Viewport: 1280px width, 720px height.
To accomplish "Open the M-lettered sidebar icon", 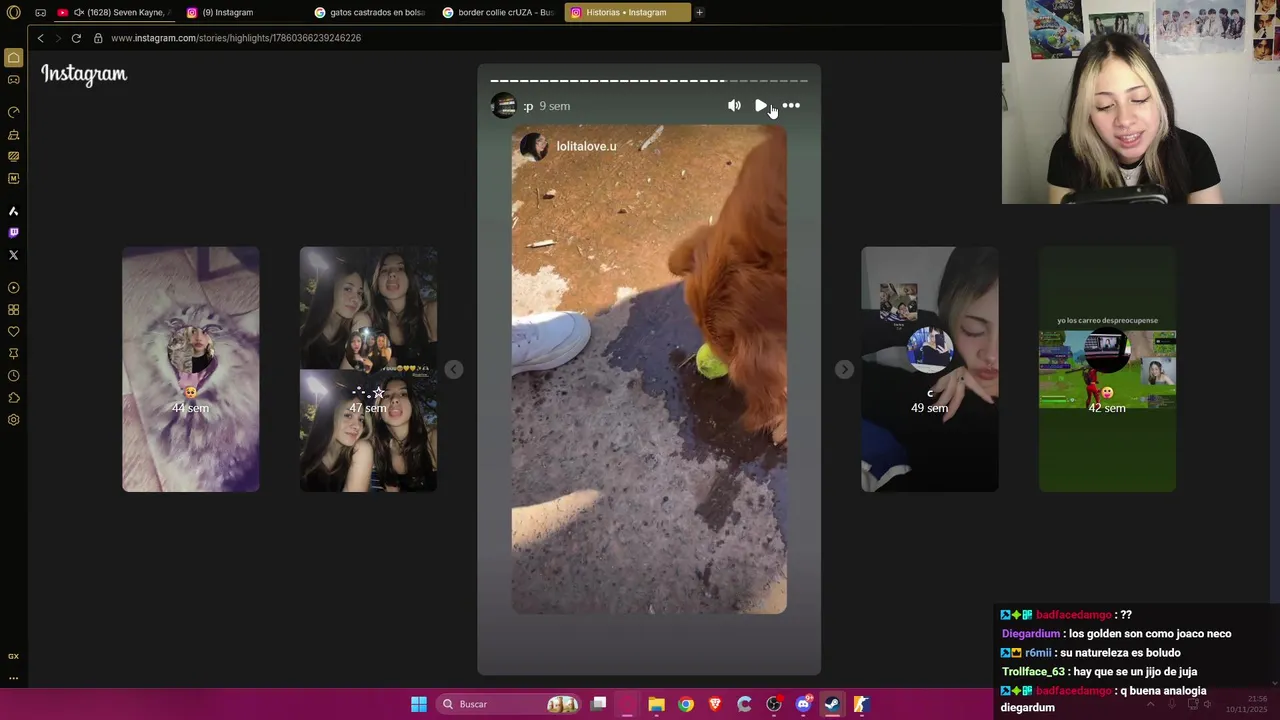I will tap(13, 178).
